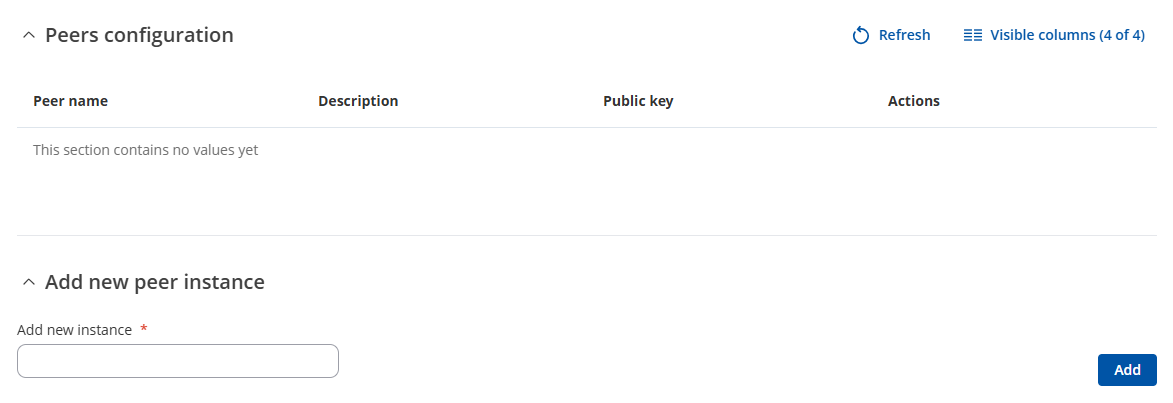
Task: Select the Public key column header
Action: point(638,101)
